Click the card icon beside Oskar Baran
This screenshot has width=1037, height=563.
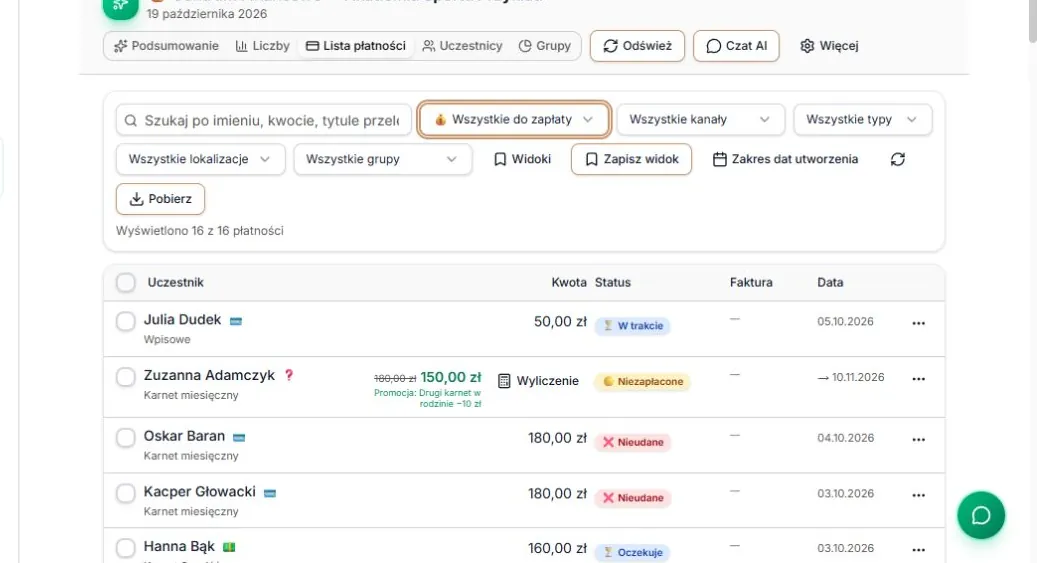[239, 437]
